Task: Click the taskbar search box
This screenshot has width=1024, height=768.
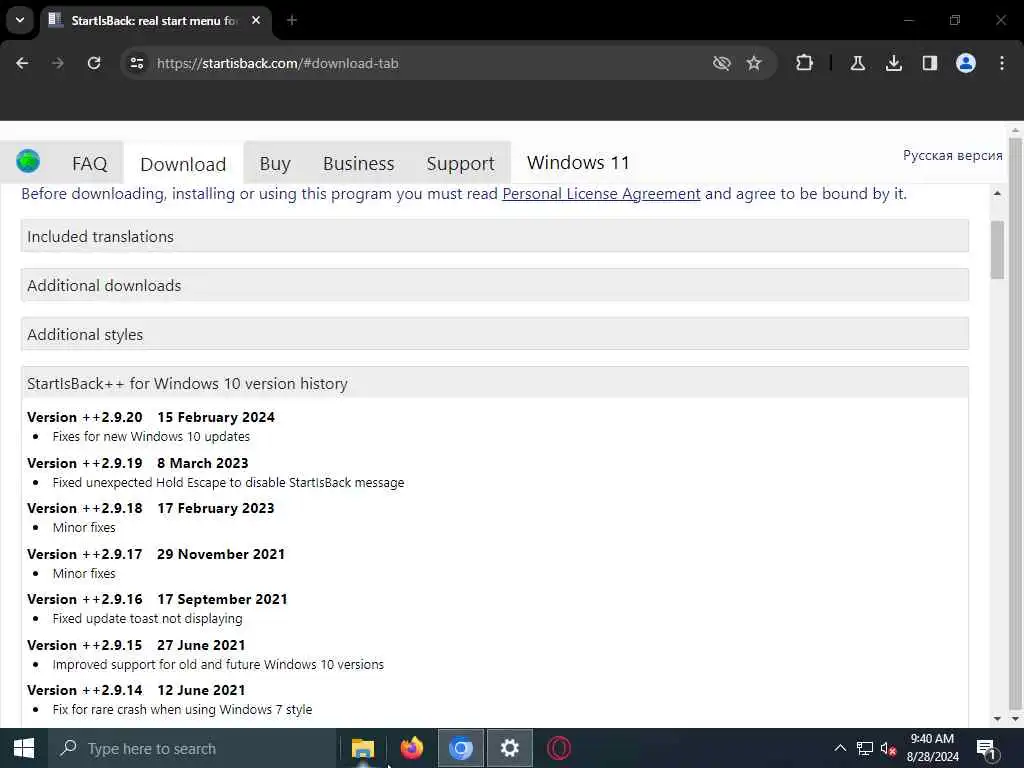Action: coord(191,748)
